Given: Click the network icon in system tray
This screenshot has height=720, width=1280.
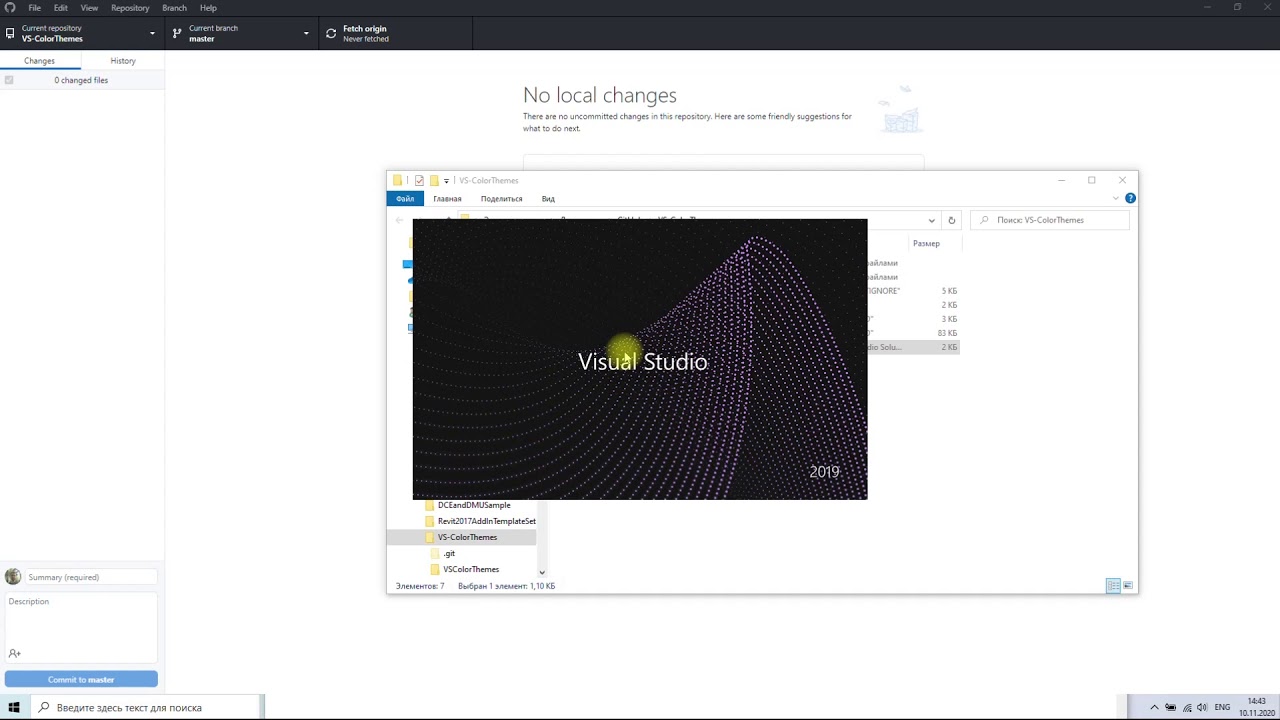Looking at the screenshot, I should click(1185, 707).
